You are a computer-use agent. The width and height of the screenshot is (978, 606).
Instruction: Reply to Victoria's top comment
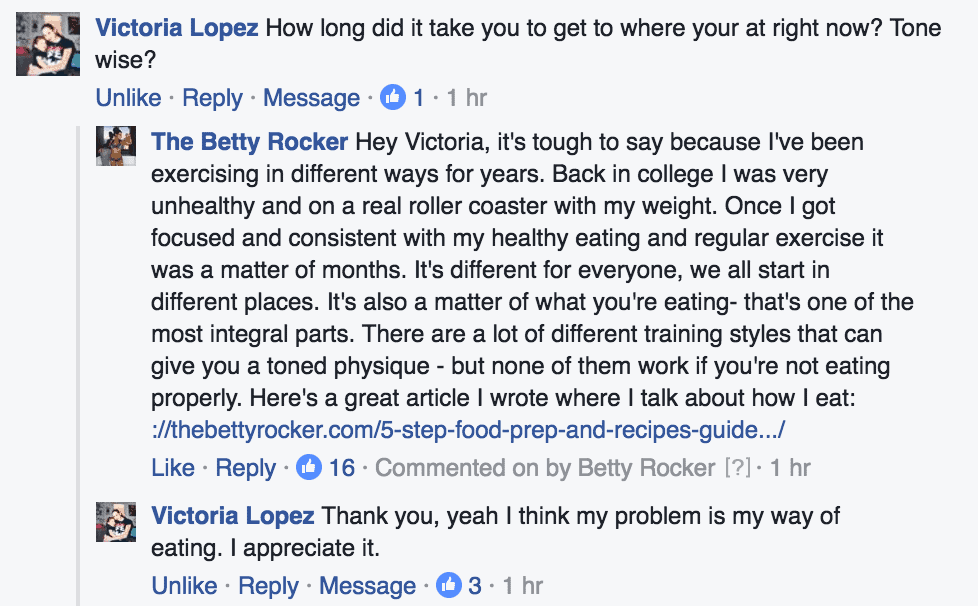click(212, 98)
